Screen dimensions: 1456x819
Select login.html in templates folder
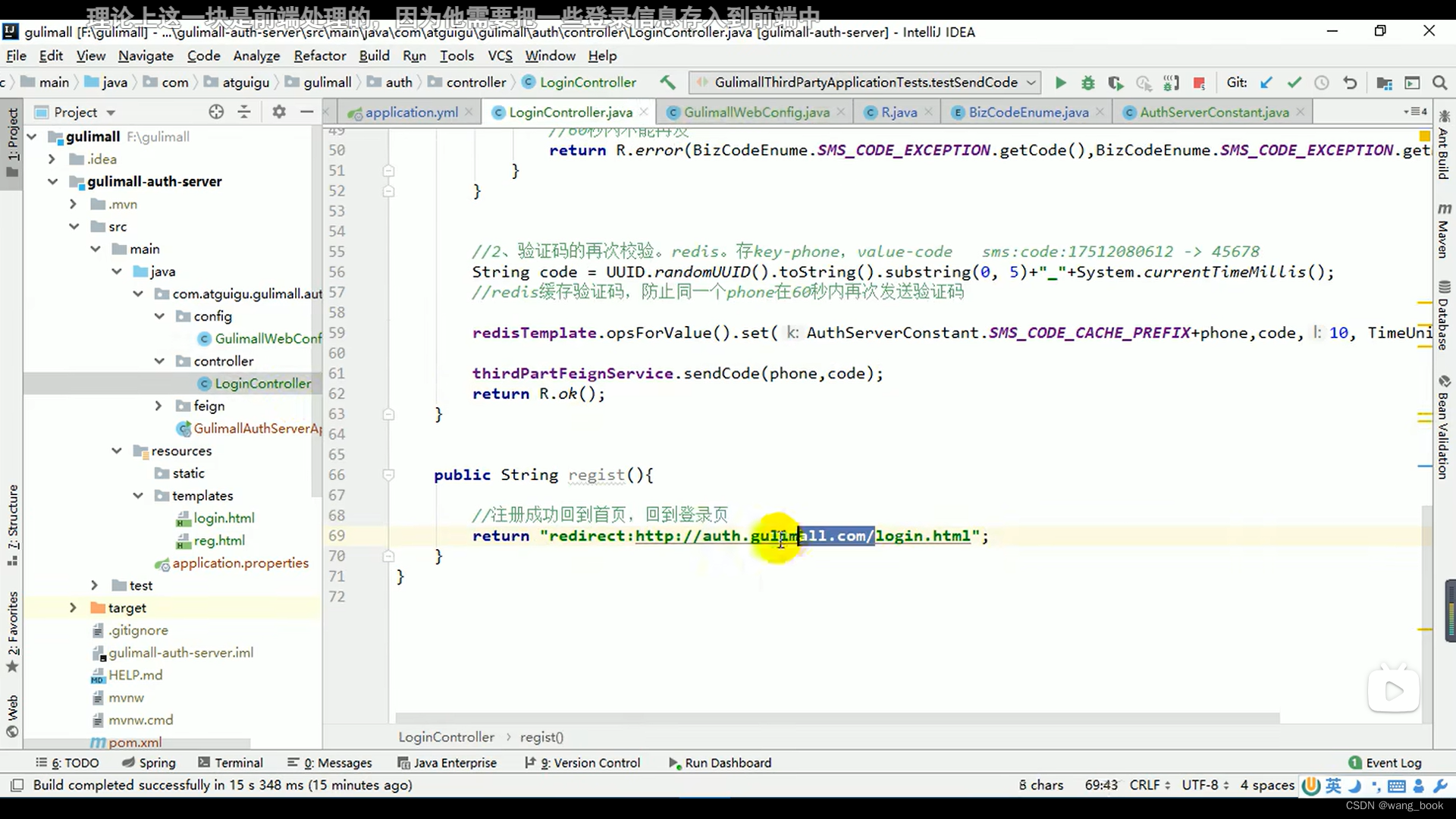pos(224,518)
